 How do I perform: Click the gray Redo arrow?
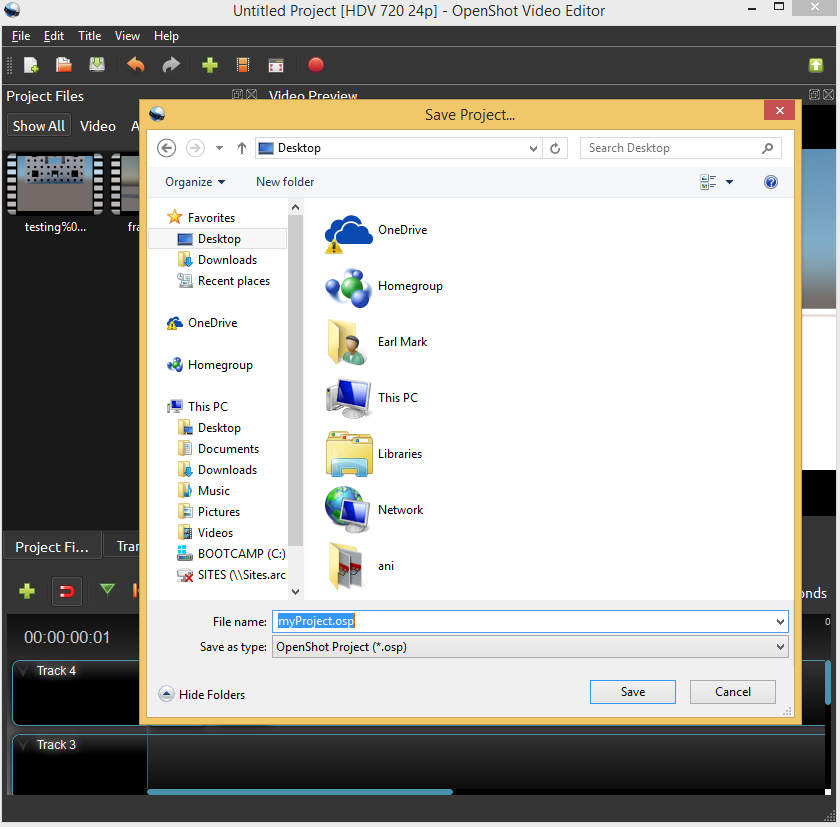point(171,65)
